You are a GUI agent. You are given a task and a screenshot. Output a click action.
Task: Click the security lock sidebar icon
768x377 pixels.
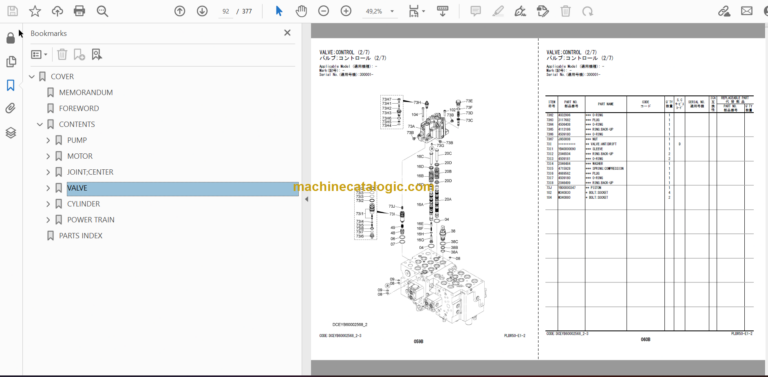[x=10, y=38]
